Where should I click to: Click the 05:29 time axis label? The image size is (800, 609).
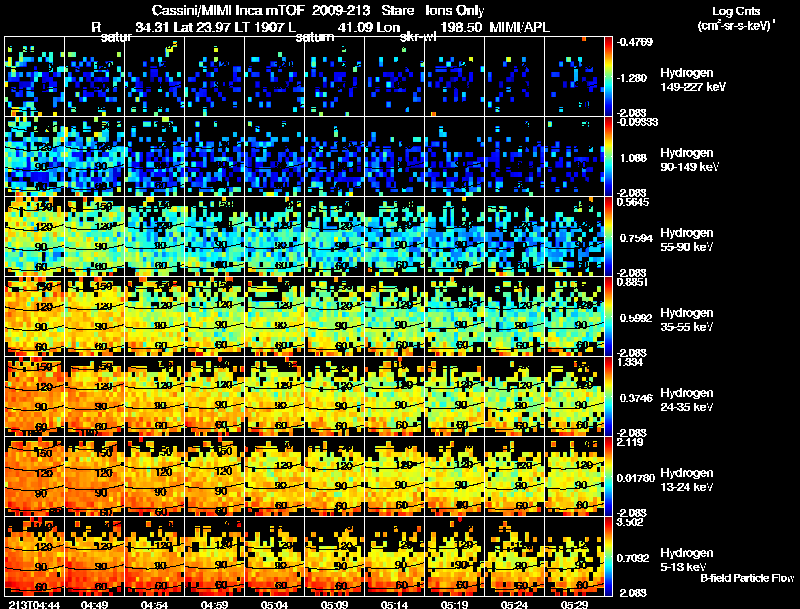574,604
